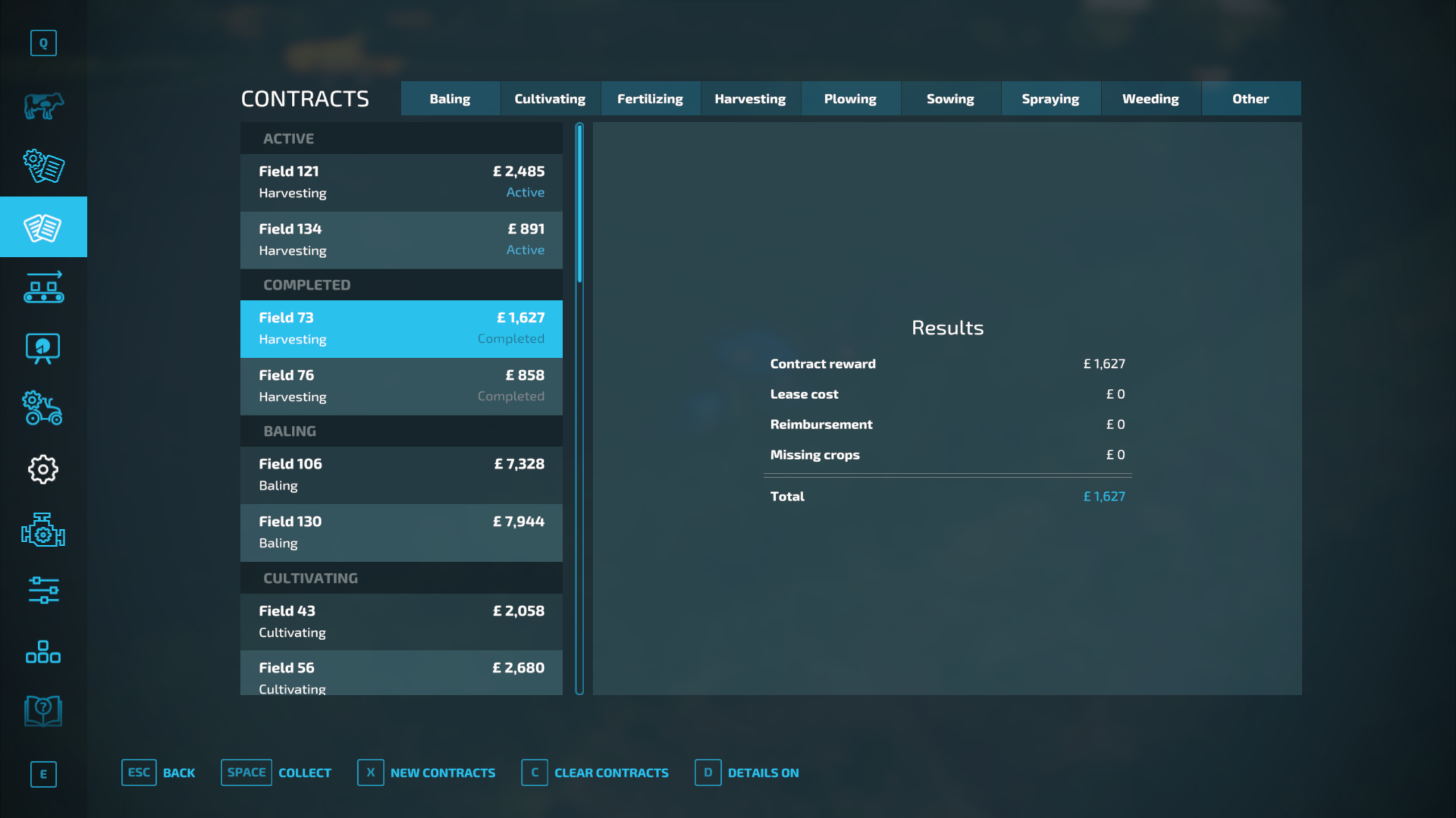Open the help book icon
This screenshot has height=818, width=1456.
pos(43,711)
